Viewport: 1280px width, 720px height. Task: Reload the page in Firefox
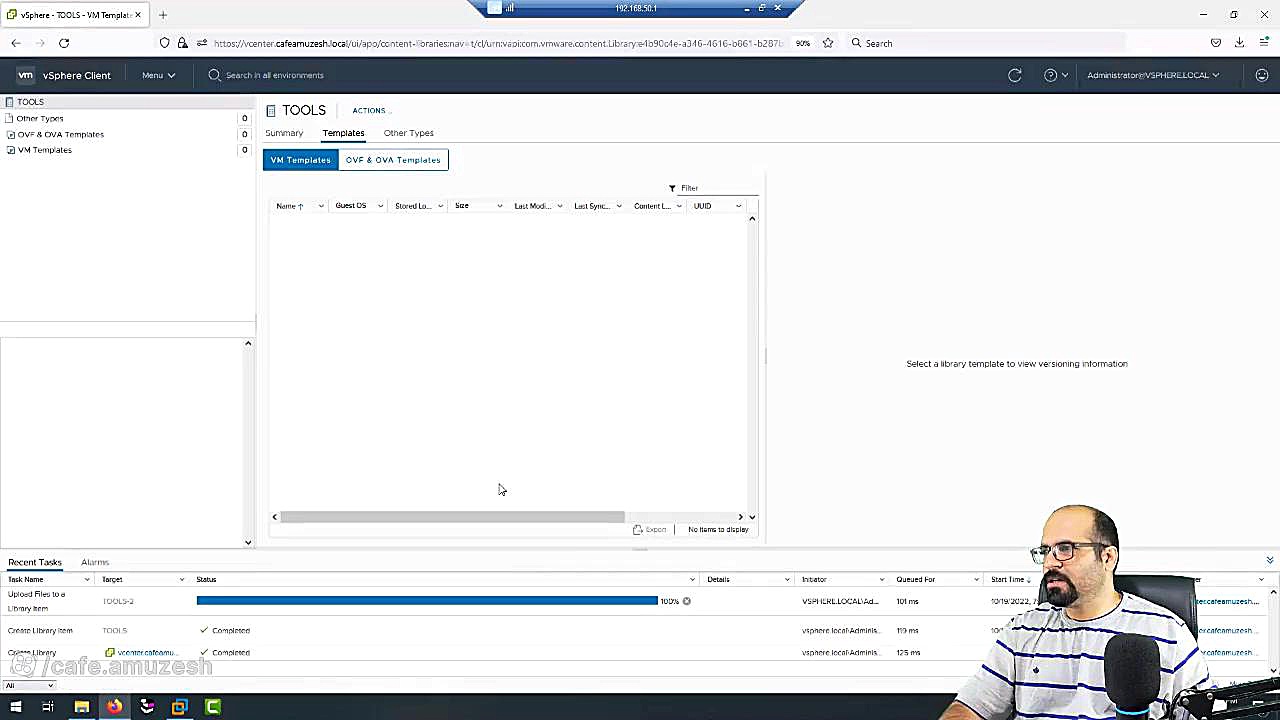click(x=64, y=43)
